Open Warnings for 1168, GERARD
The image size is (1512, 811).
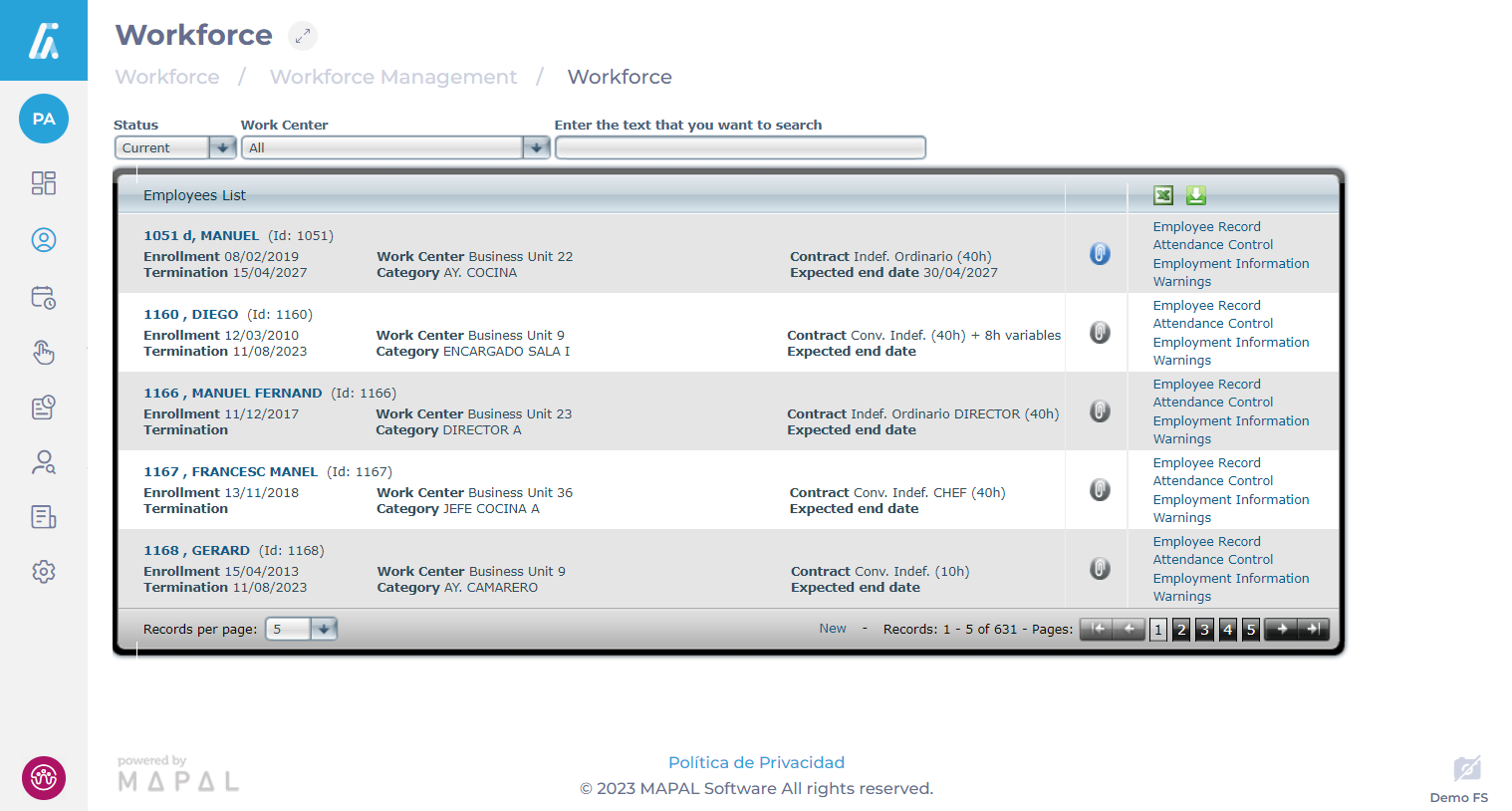[1182, 597]
